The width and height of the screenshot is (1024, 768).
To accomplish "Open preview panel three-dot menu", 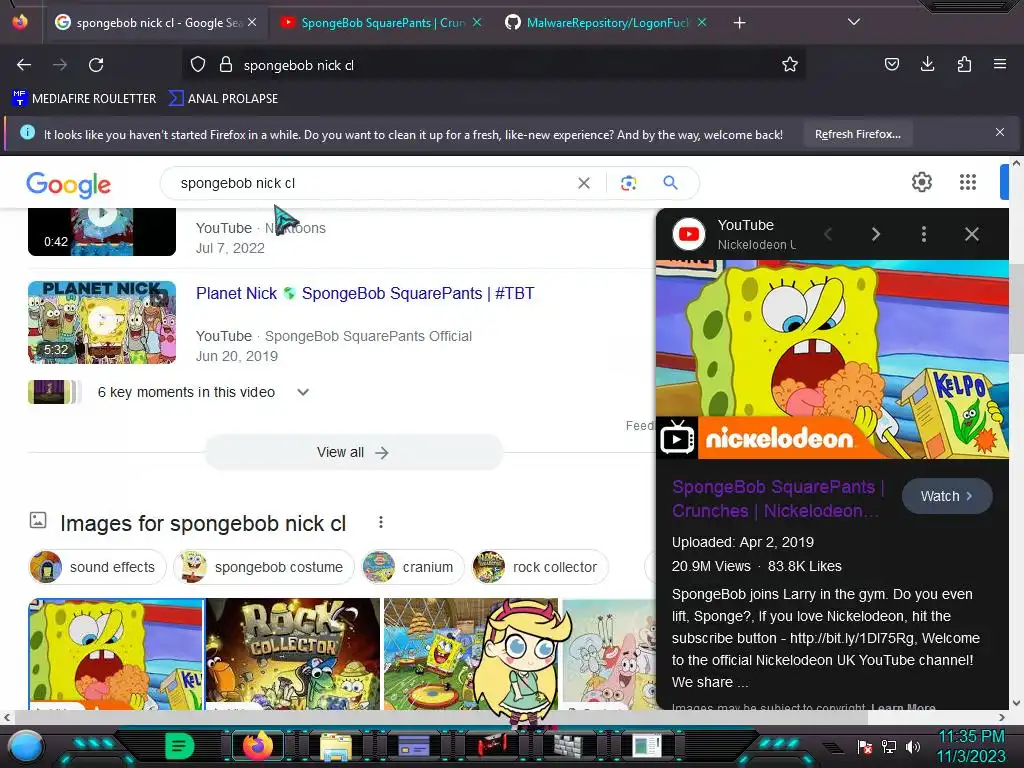I will [923, 234].
